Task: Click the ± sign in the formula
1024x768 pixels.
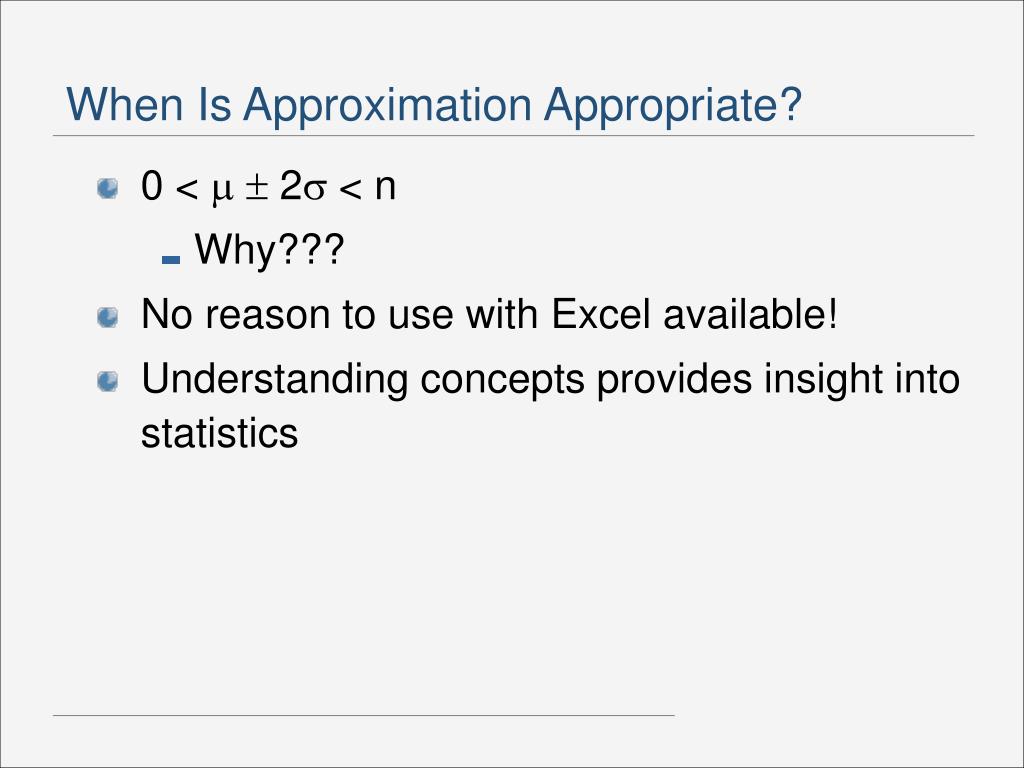Action: (x=257, y=188)
